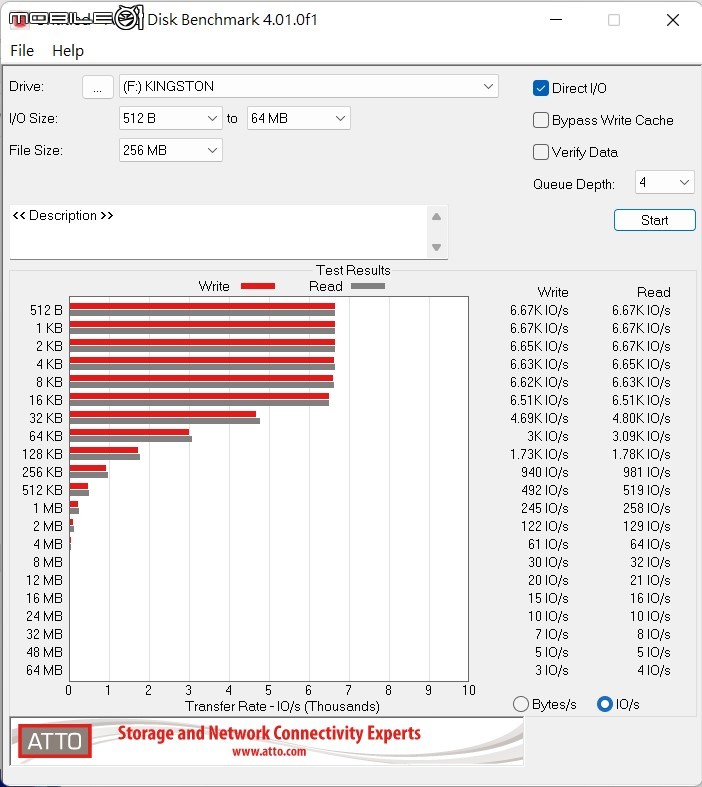
Task: Uncheck the Direct I/O checkbox
Action: (540, 88)
